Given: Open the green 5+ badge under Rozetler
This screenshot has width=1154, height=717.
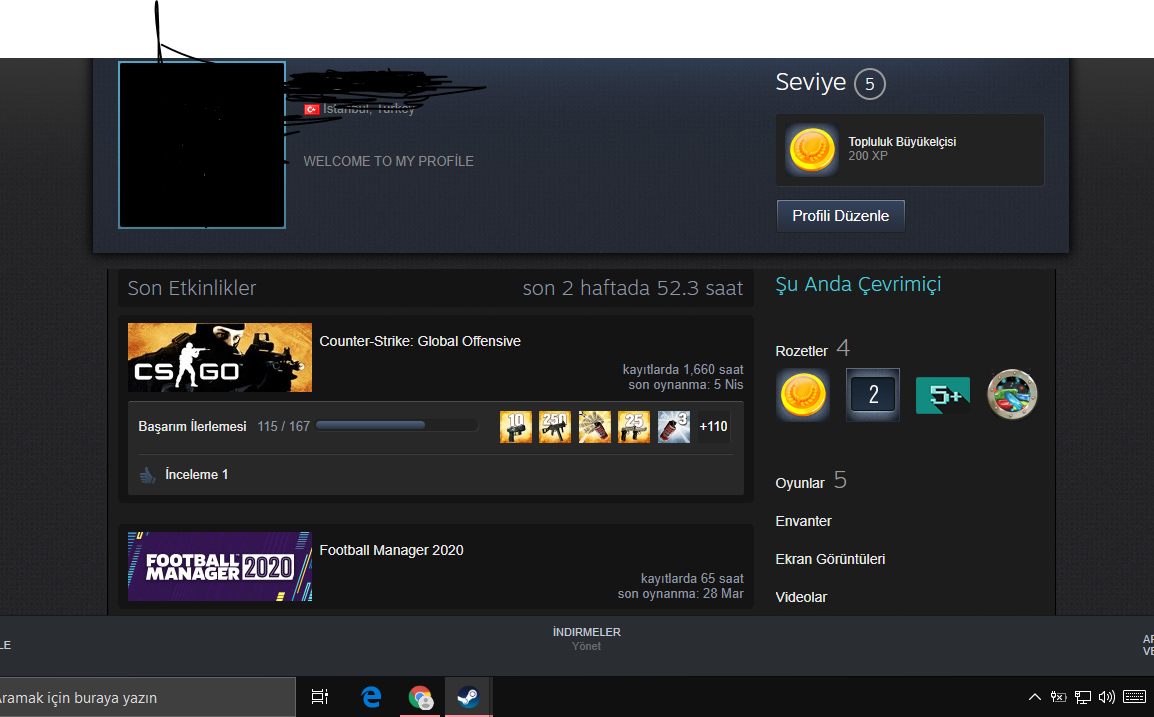Looking at the screenshot, I should [943, 395].
